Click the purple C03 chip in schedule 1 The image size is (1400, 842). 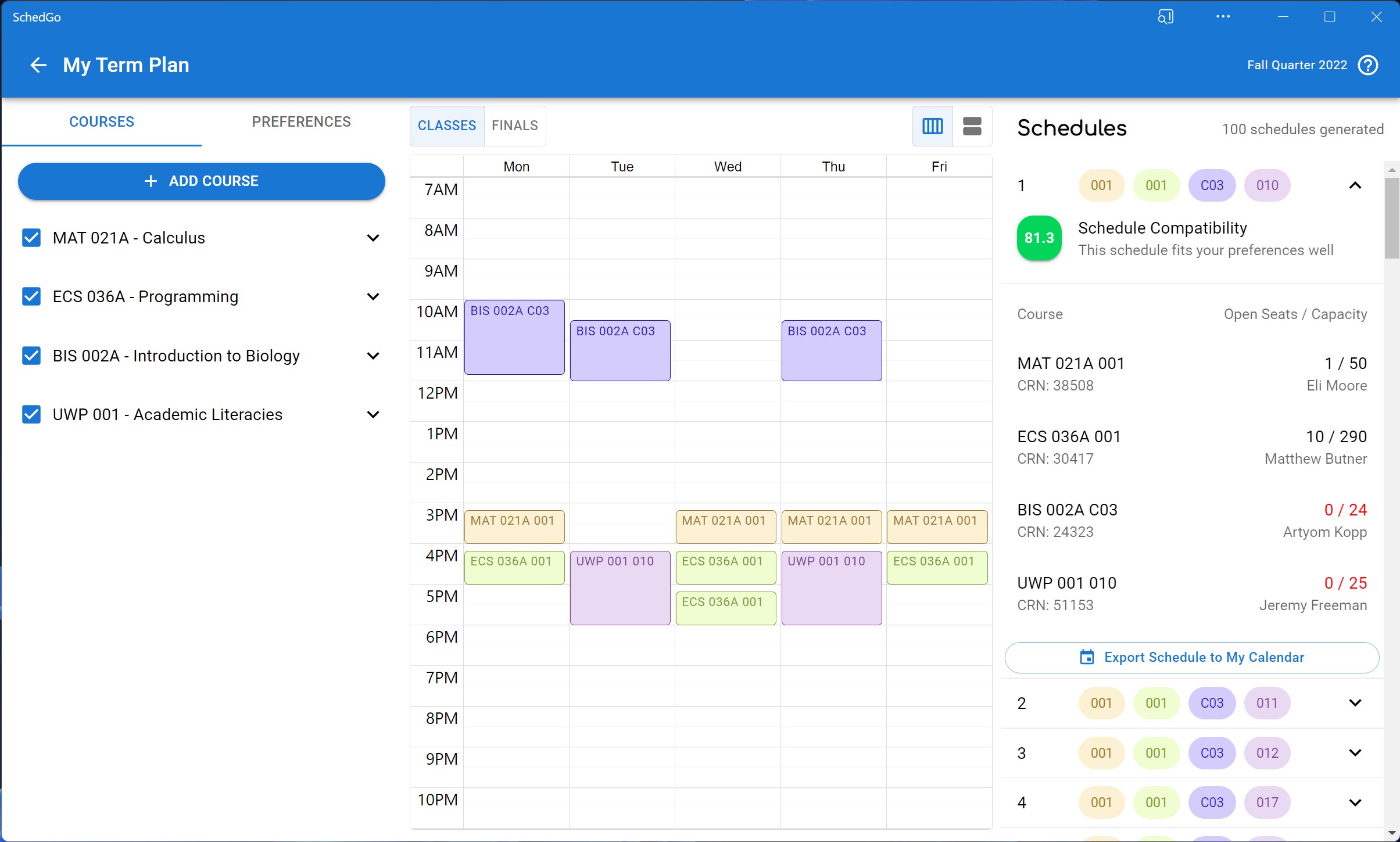[1212, 185]
